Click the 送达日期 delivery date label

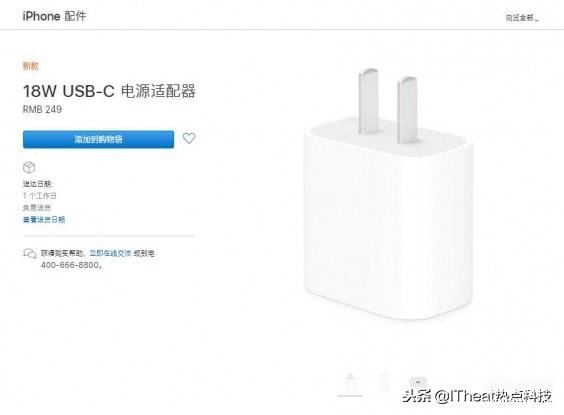coord(38,184)
